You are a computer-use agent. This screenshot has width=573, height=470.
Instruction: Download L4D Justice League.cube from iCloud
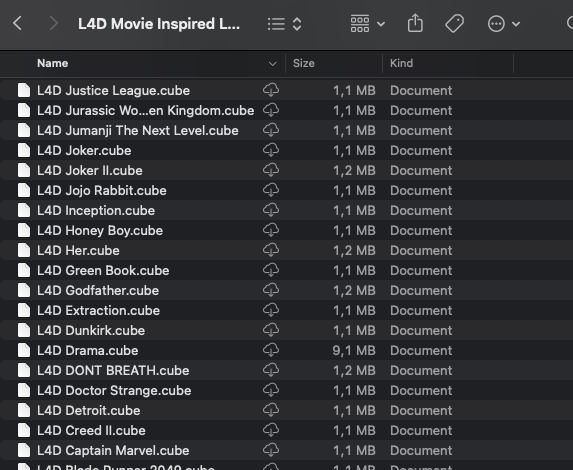(271, 90)
